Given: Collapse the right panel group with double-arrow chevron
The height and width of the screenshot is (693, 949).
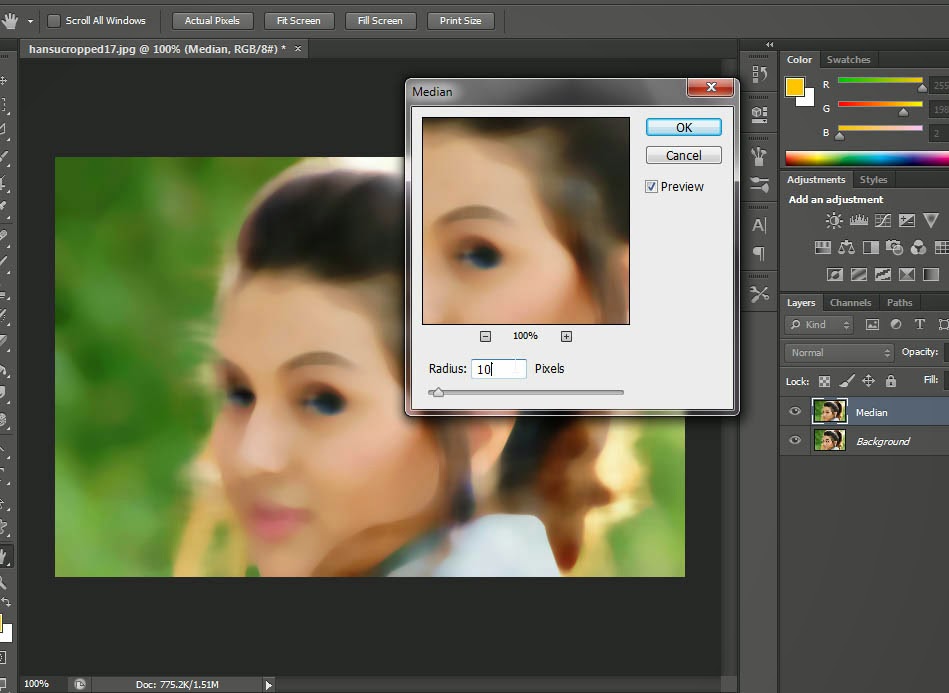Looking at the screenshot, I should point(768,44).
